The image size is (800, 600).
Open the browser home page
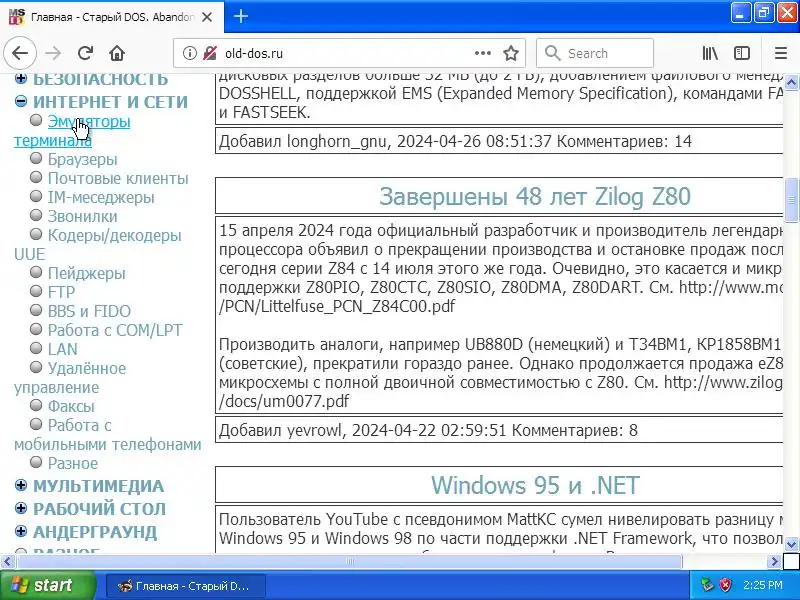click(x=117, y=53)
